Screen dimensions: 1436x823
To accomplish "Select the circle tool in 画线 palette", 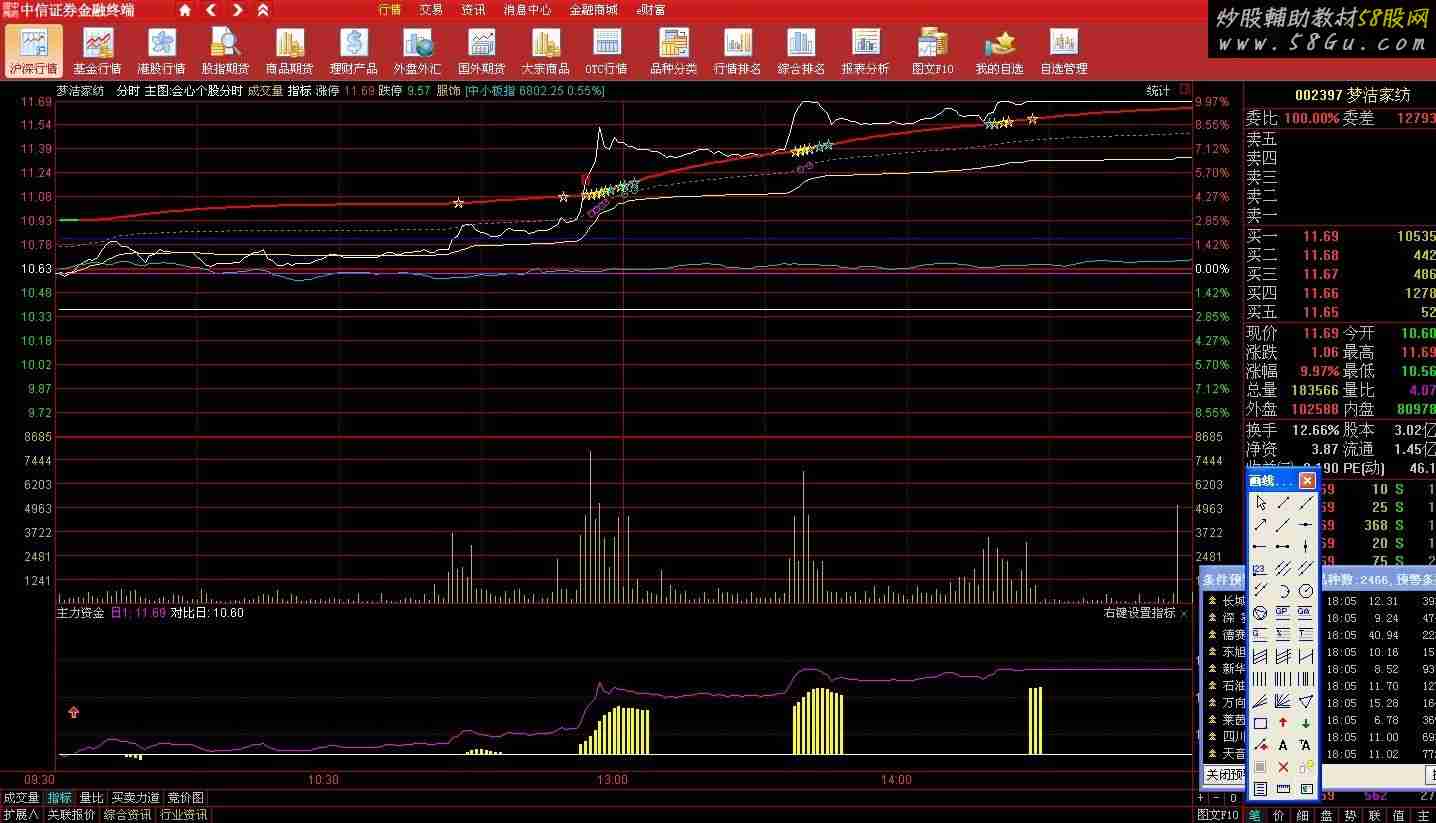I will pos(1305,591).
